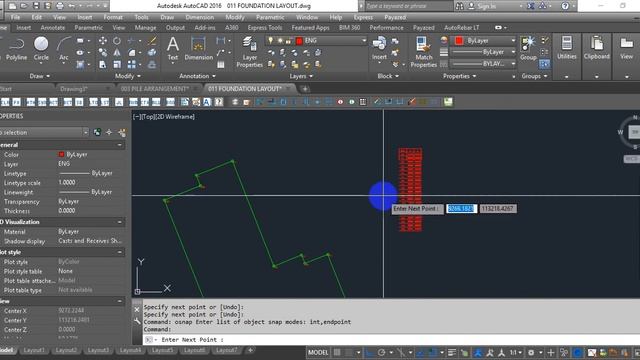Pick the Copy tool in Modify panel

[x=103, y=53]
